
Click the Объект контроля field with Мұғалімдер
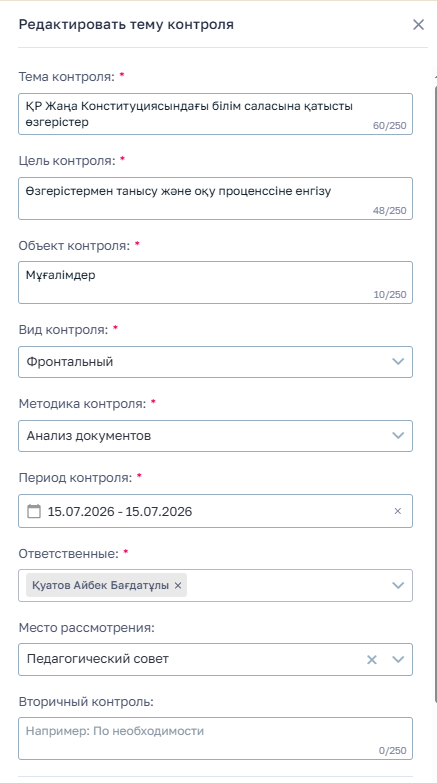click(x=215, y=282)
